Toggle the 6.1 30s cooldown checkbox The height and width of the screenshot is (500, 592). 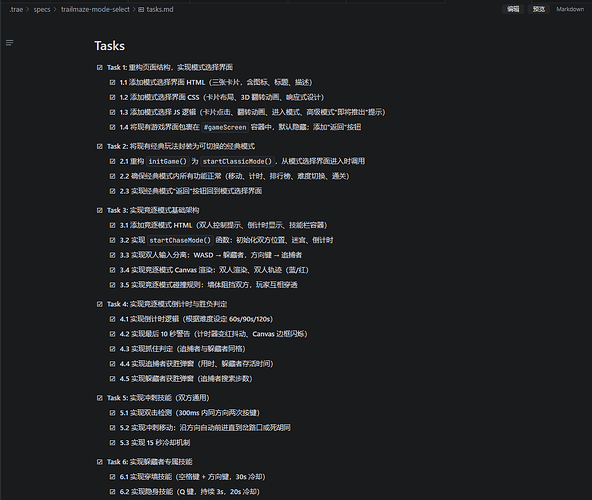tap(113, 477)
